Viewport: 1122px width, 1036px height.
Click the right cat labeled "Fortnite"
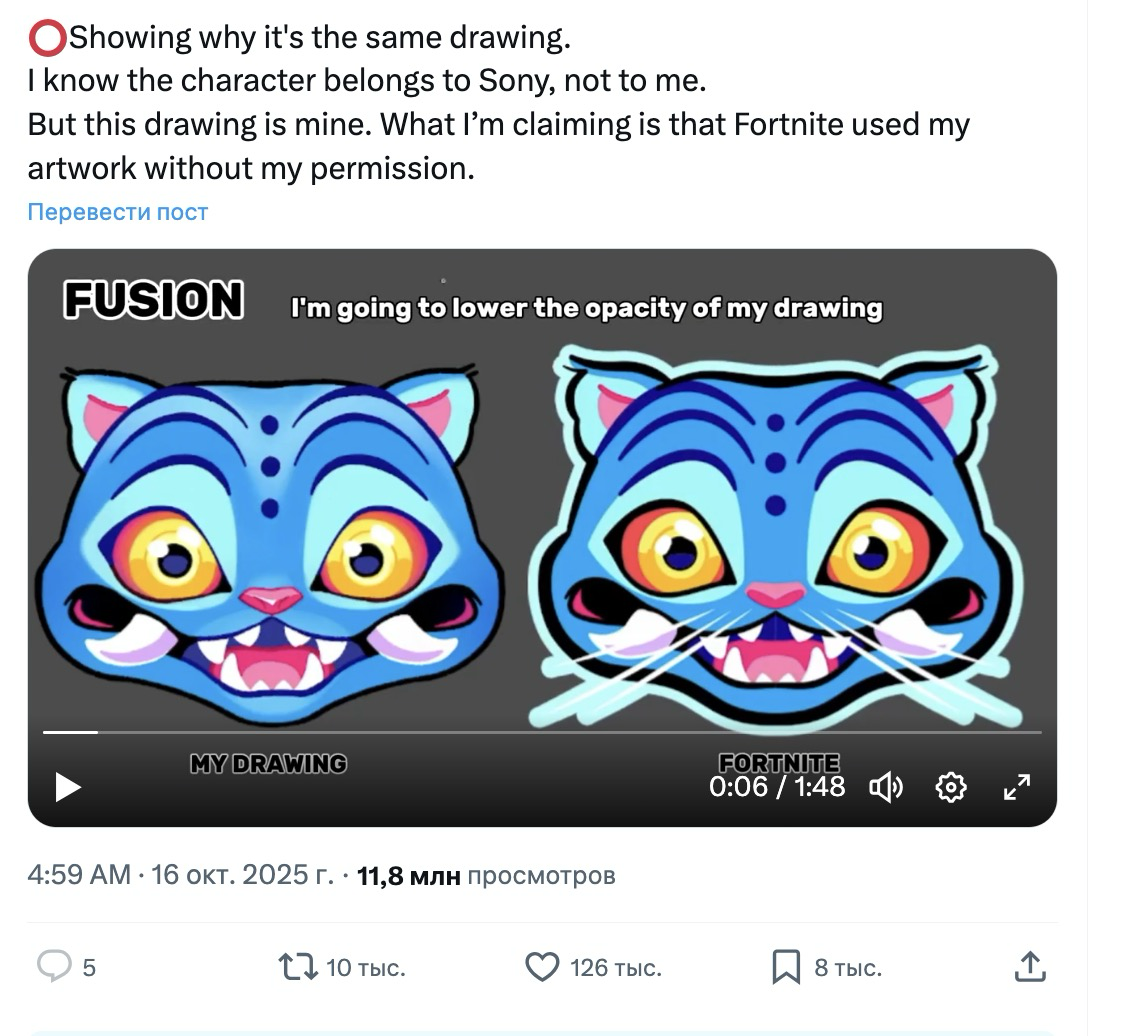pyautogui.click(x=775, y=540)
